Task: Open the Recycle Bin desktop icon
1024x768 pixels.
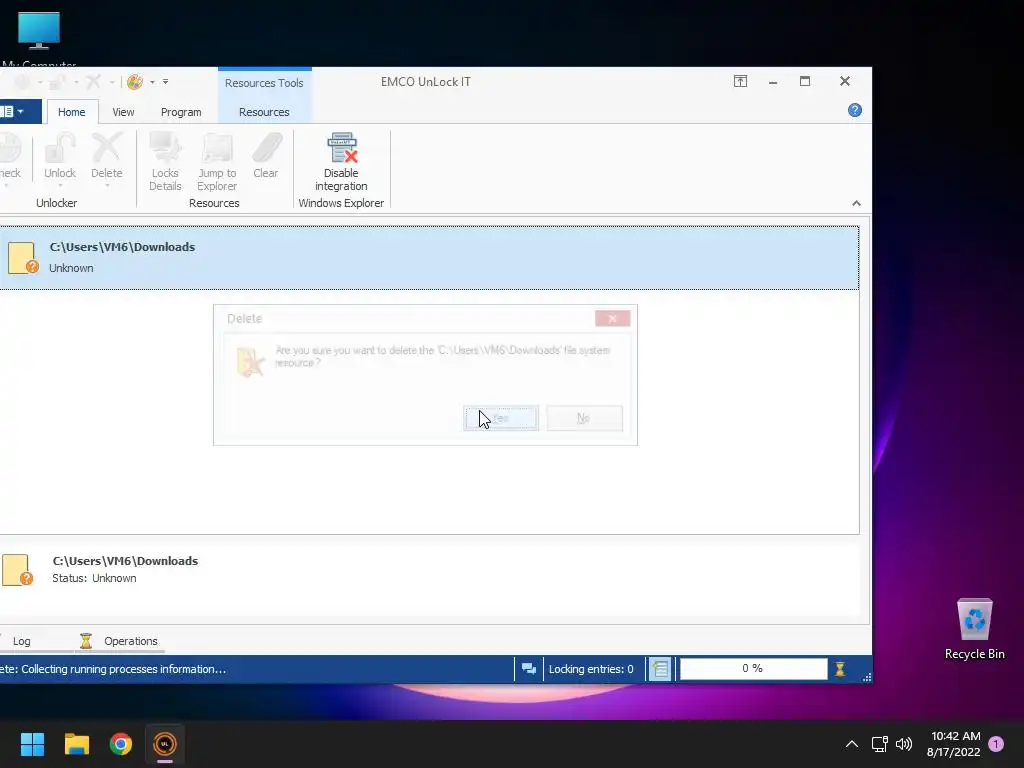Action: pos(974,629)
